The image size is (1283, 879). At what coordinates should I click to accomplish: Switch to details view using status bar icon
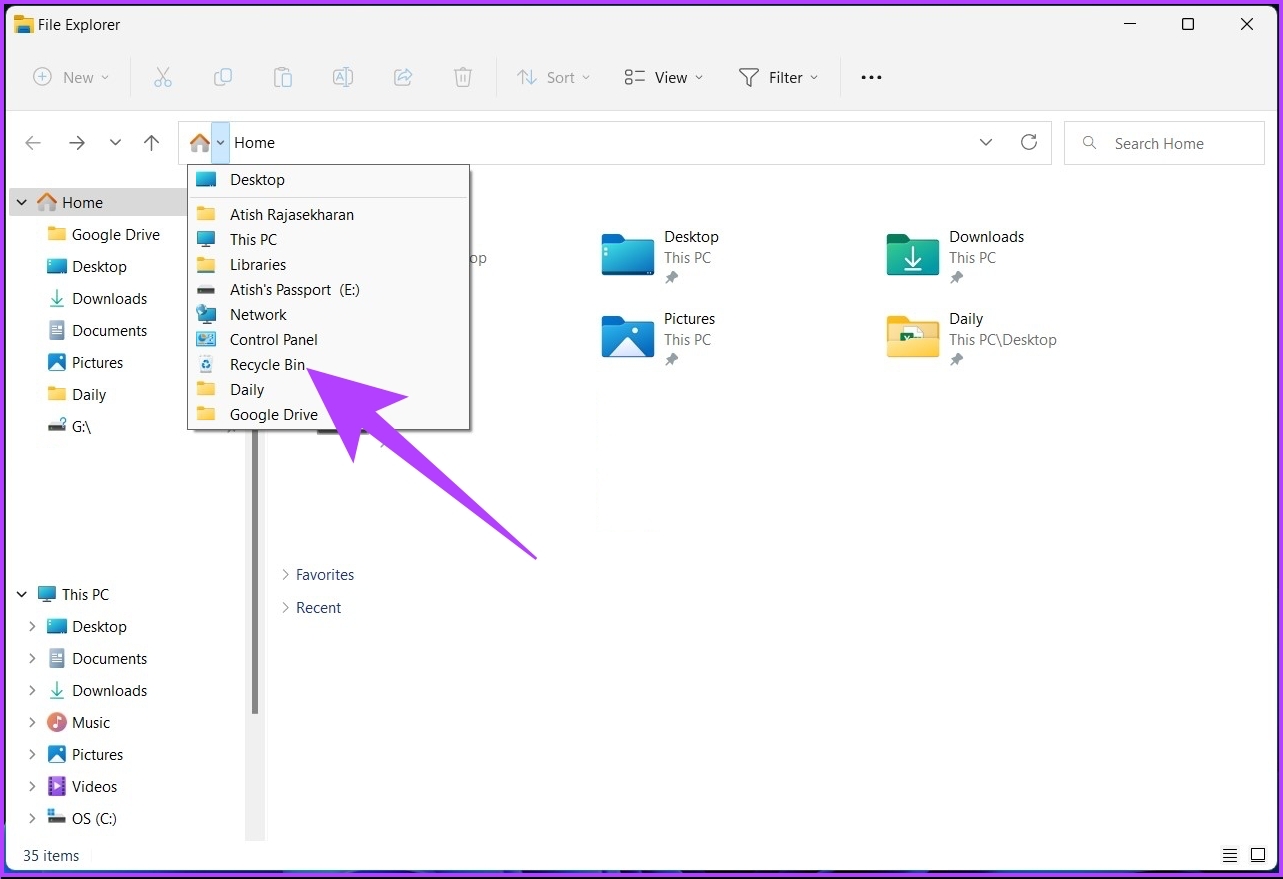tap(1229, 855)
